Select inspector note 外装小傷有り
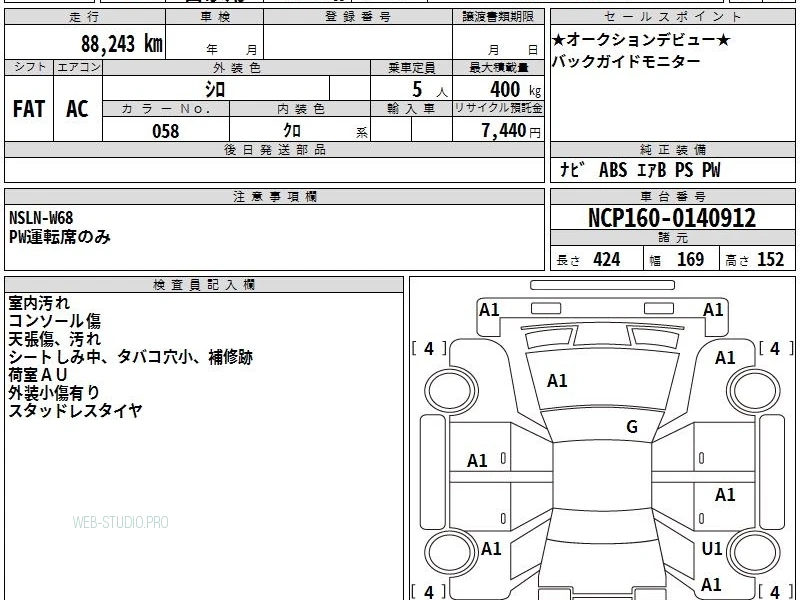The width and height of the screenshot is (800, 600). coord(54,392)
